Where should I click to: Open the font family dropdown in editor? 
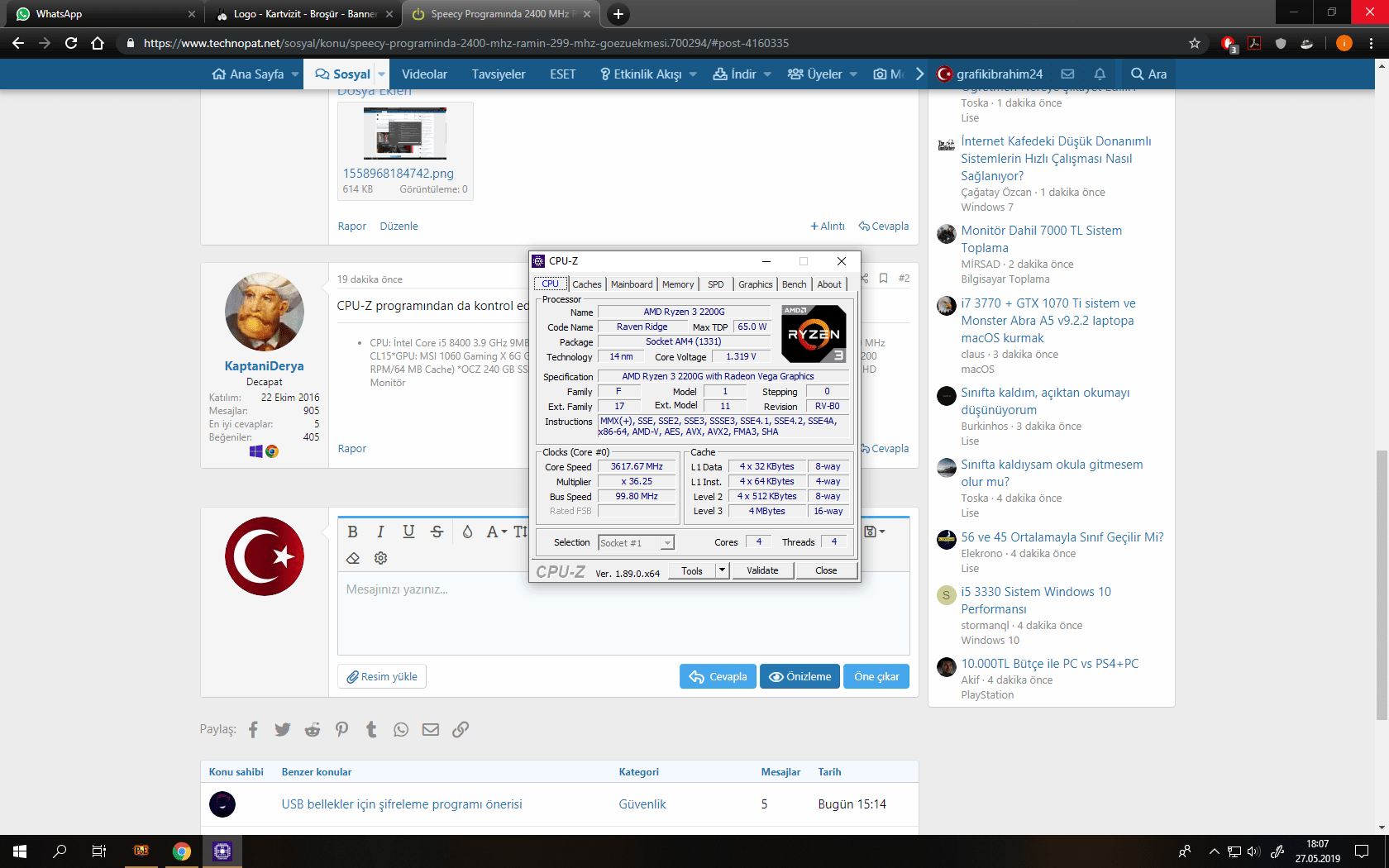point(497,532)
